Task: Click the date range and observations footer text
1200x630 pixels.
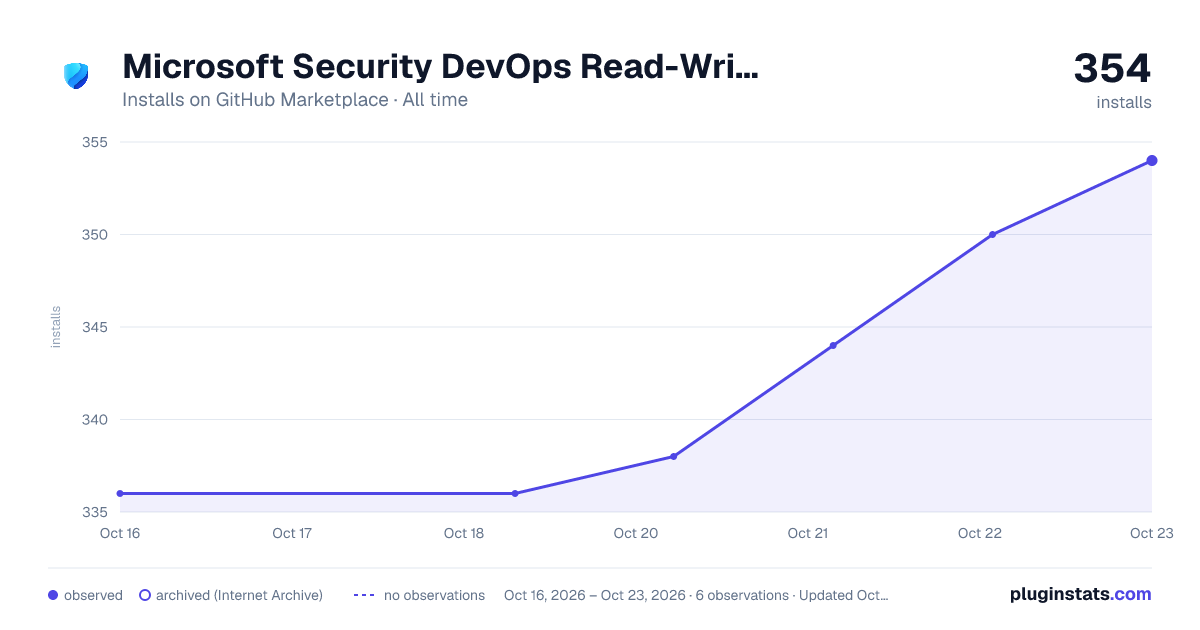Action: [696, 596]
